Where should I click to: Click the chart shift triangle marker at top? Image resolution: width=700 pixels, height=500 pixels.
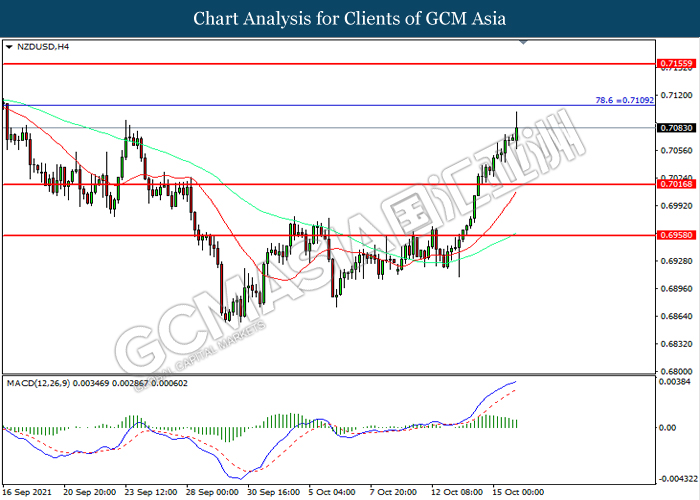[x=523, y=42]
